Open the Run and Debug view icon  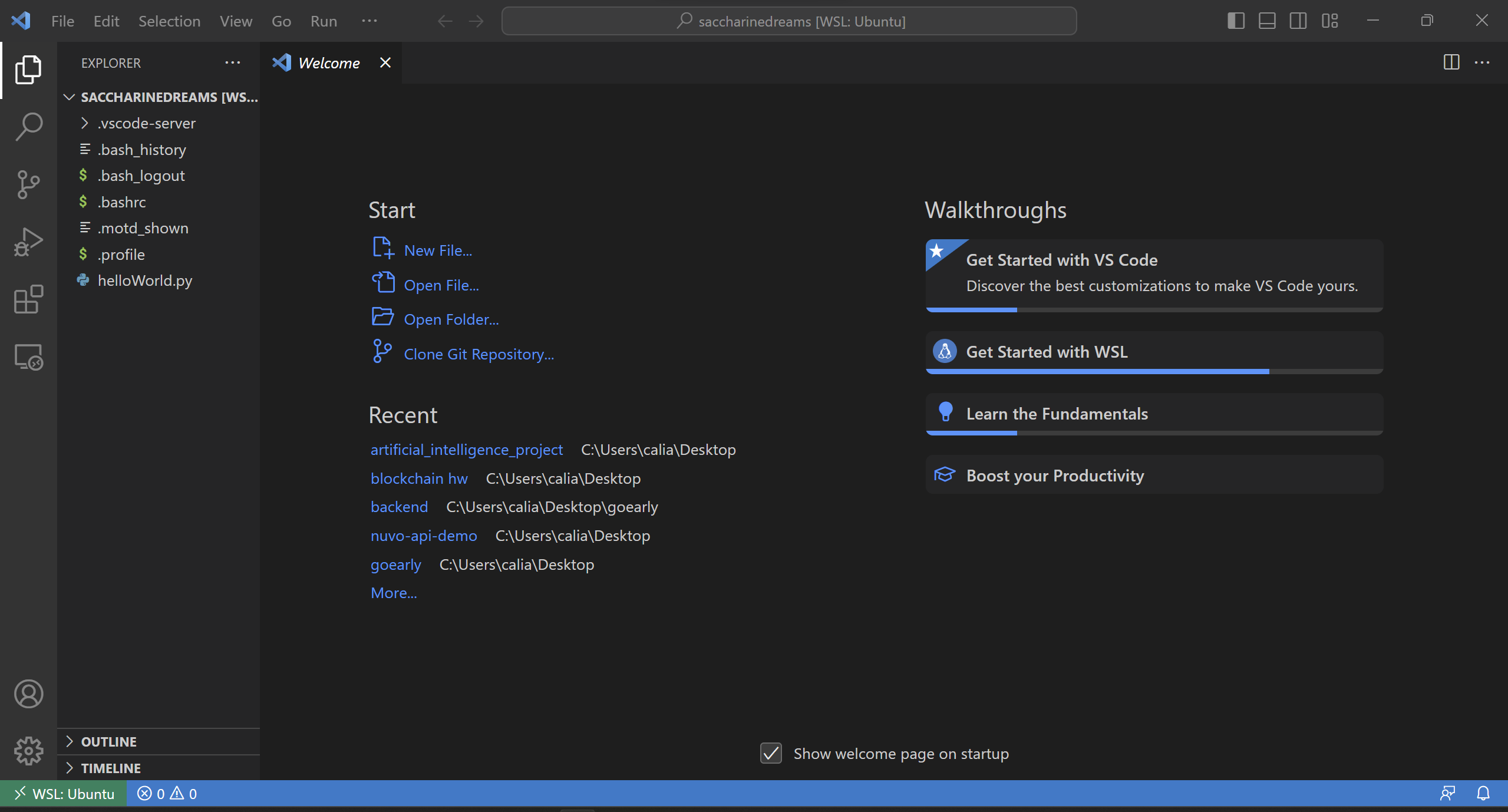(28, 242)
